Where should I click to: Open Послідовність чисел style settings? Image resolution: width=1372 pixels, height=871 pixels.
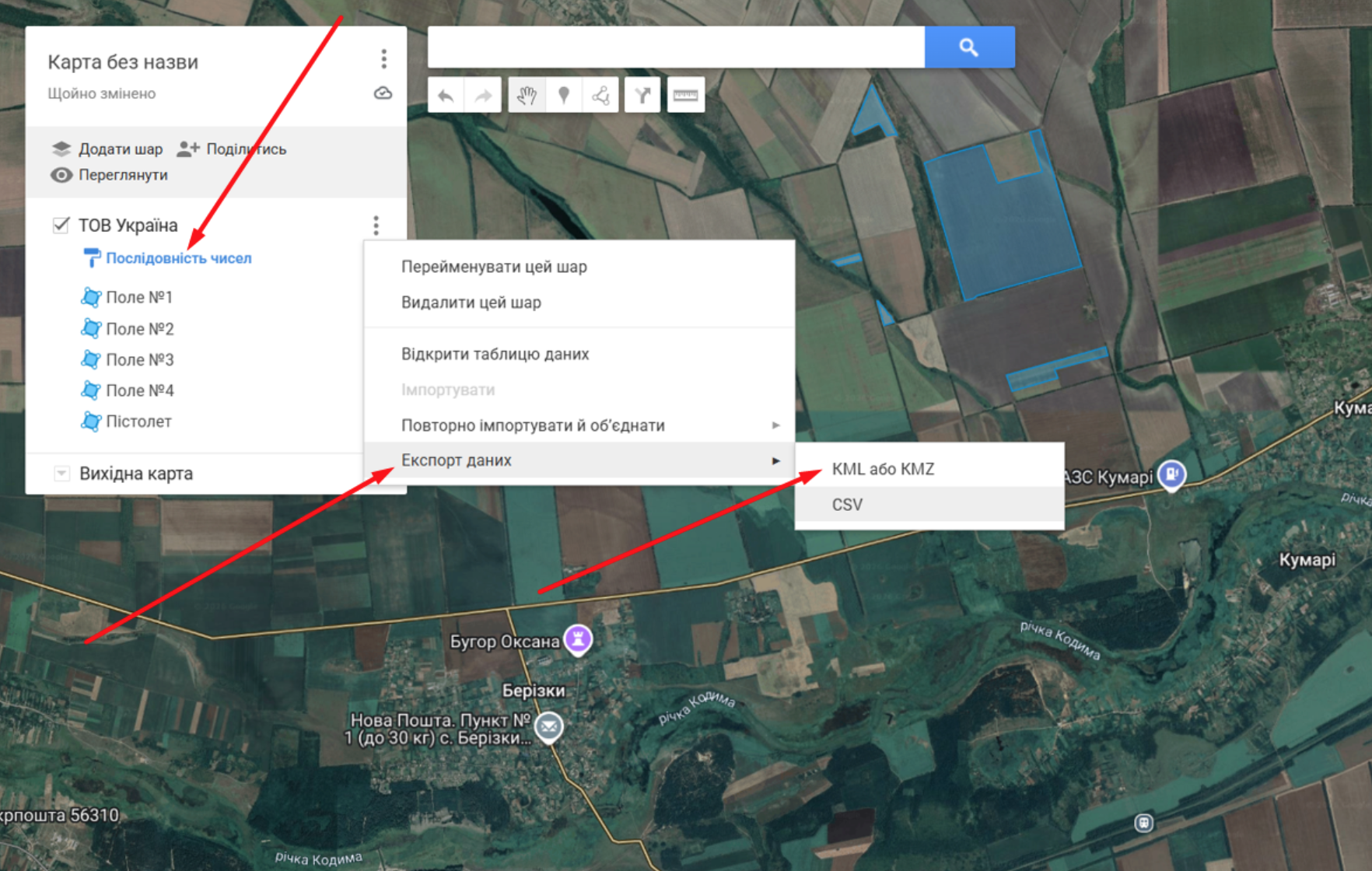[x=178, y=258]
